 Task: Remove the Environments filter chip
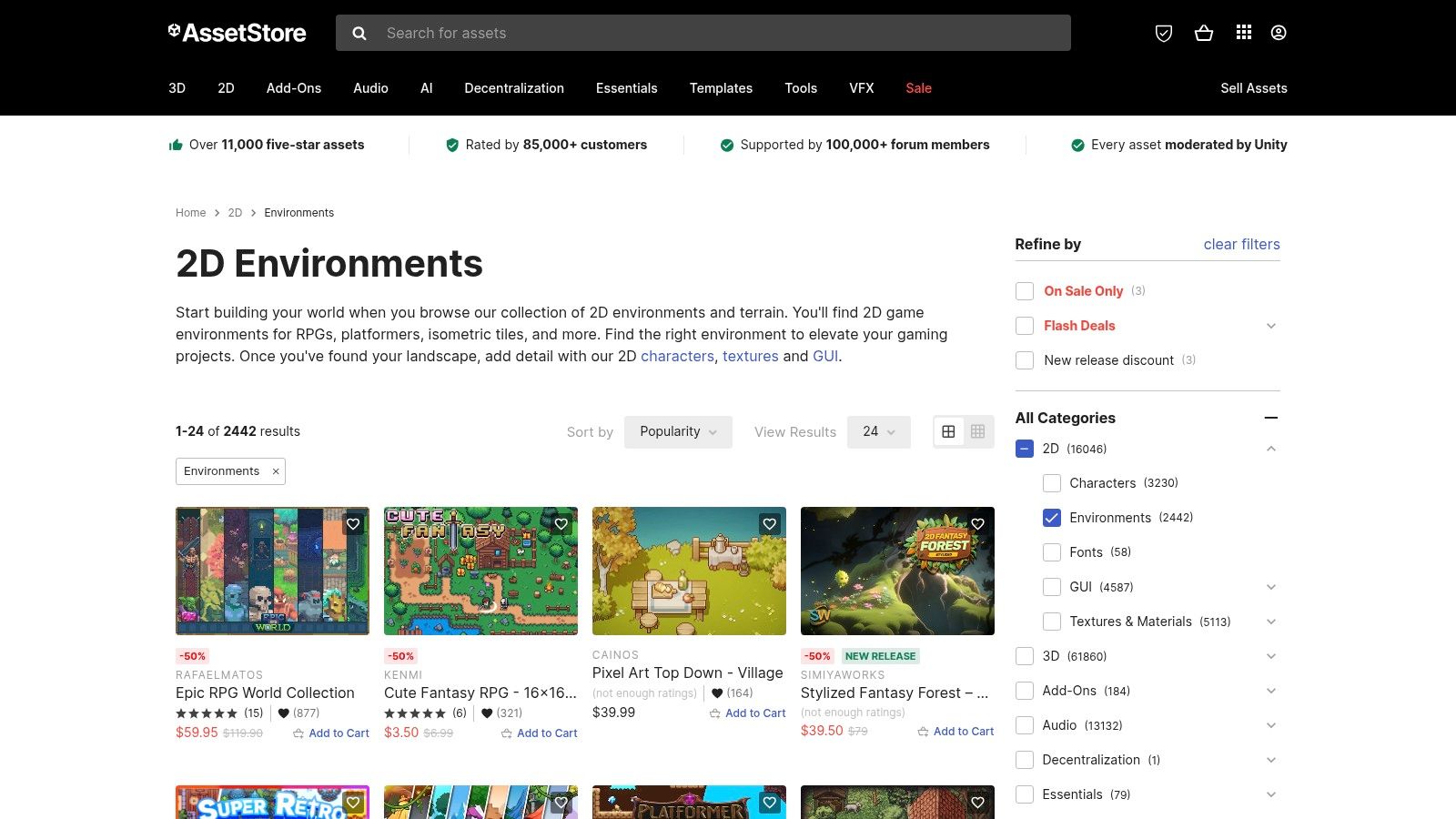point(276,471)
